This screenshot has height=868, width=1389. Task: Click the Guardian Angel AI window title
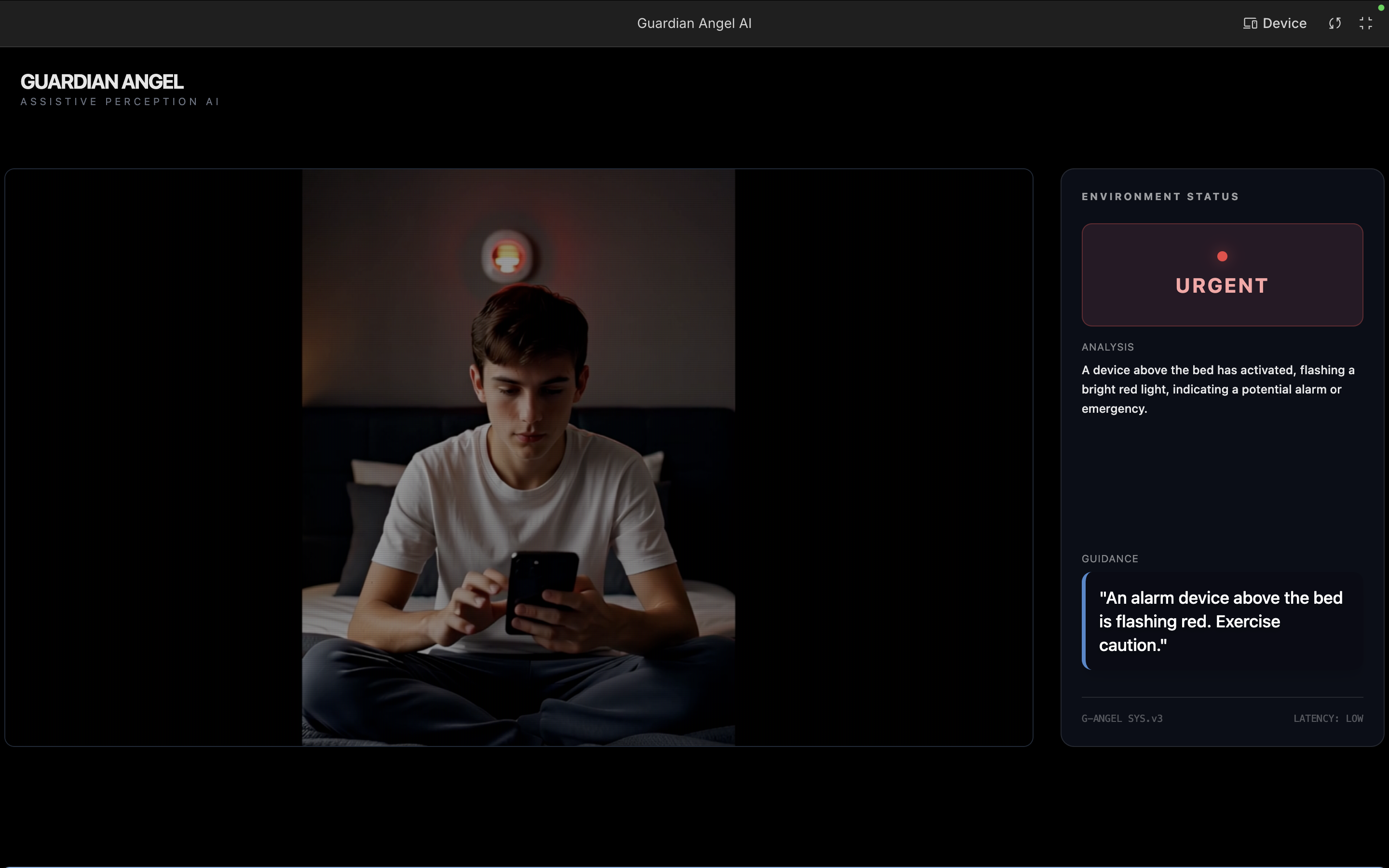pos(694,24)
